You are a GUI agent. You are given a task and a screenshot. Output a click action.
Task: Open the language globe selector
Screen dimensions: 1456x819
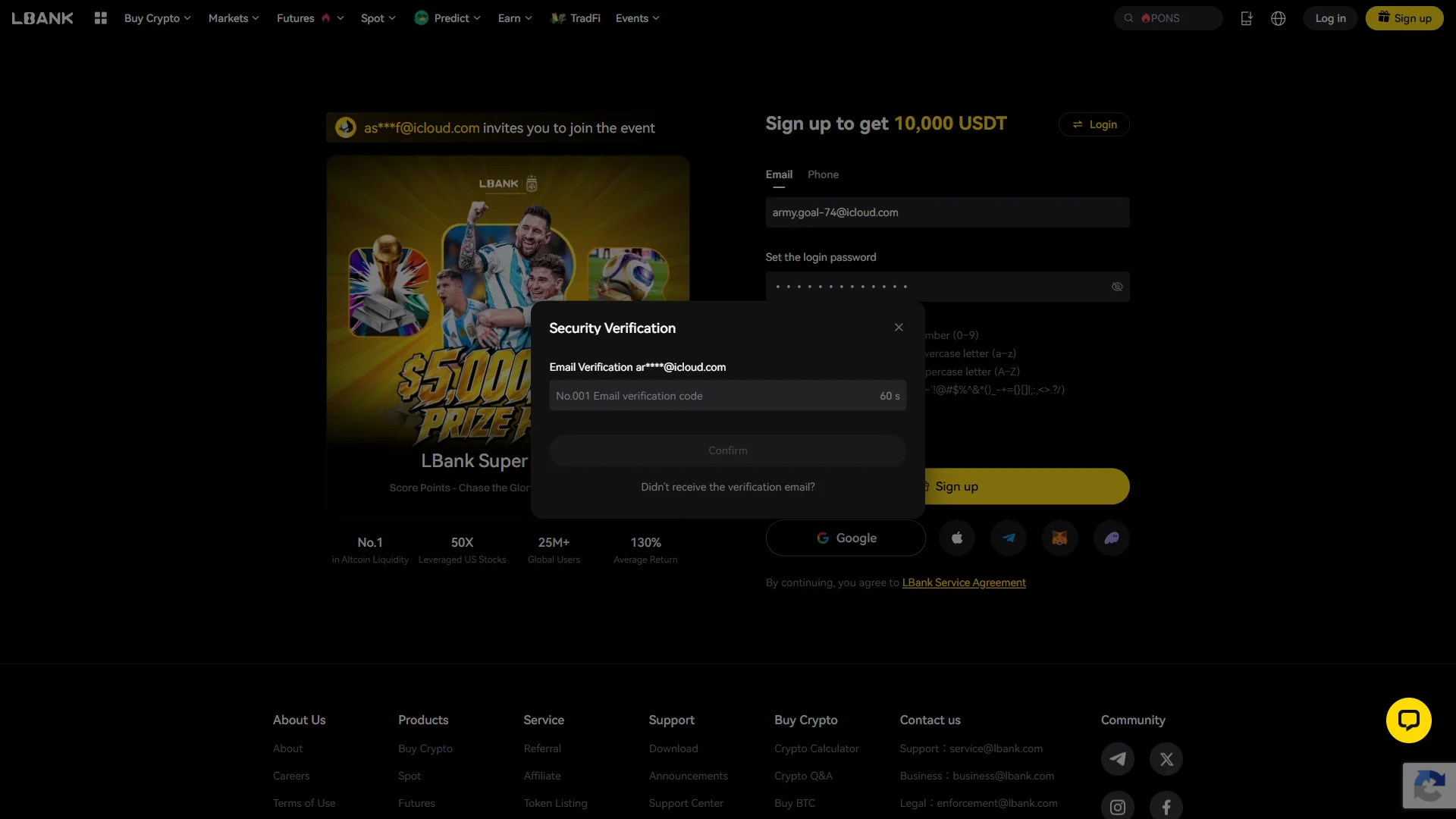pos(1279,18)
